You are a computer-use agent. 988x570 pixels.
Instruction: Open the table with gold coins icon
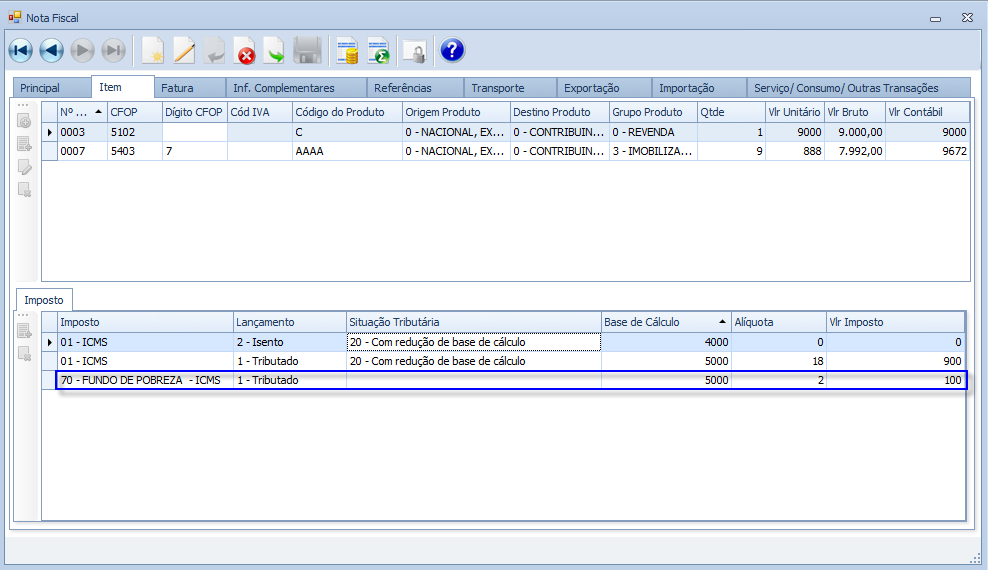[x=347, y=51]
